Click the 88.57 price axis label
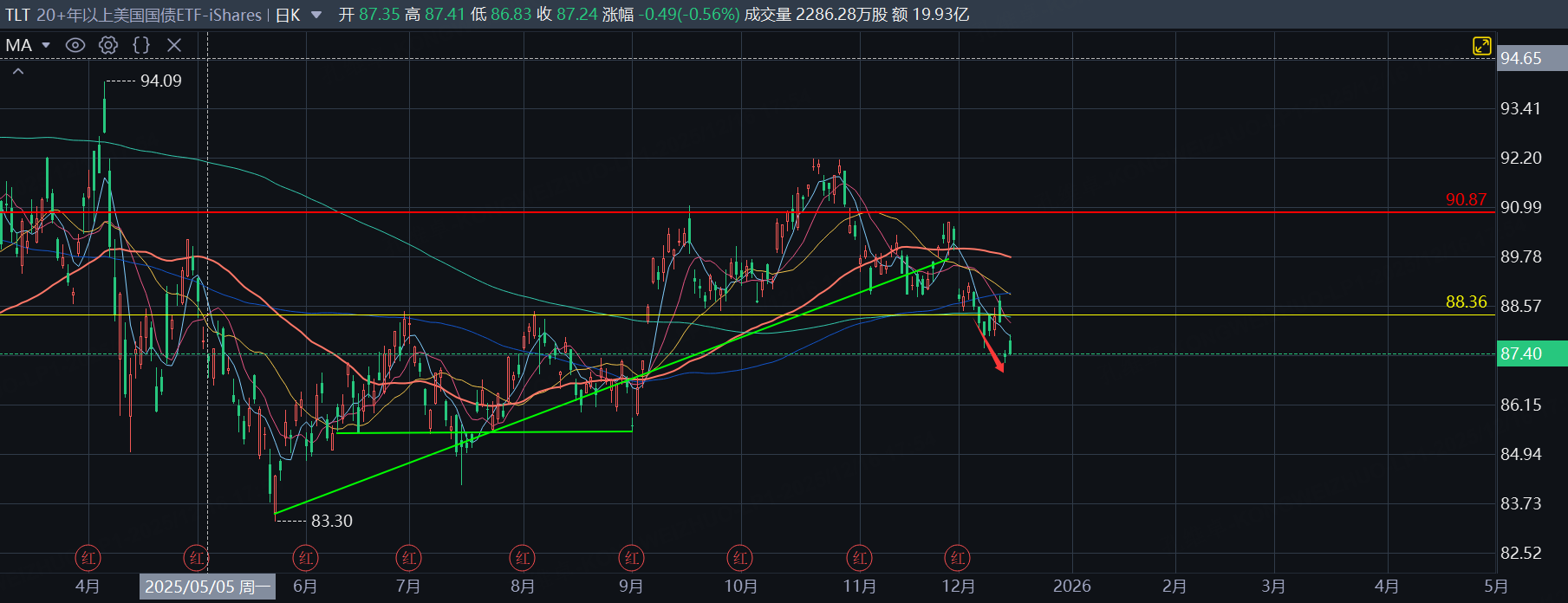This screenshot has height=603, width=1568. click(1521, 306)
